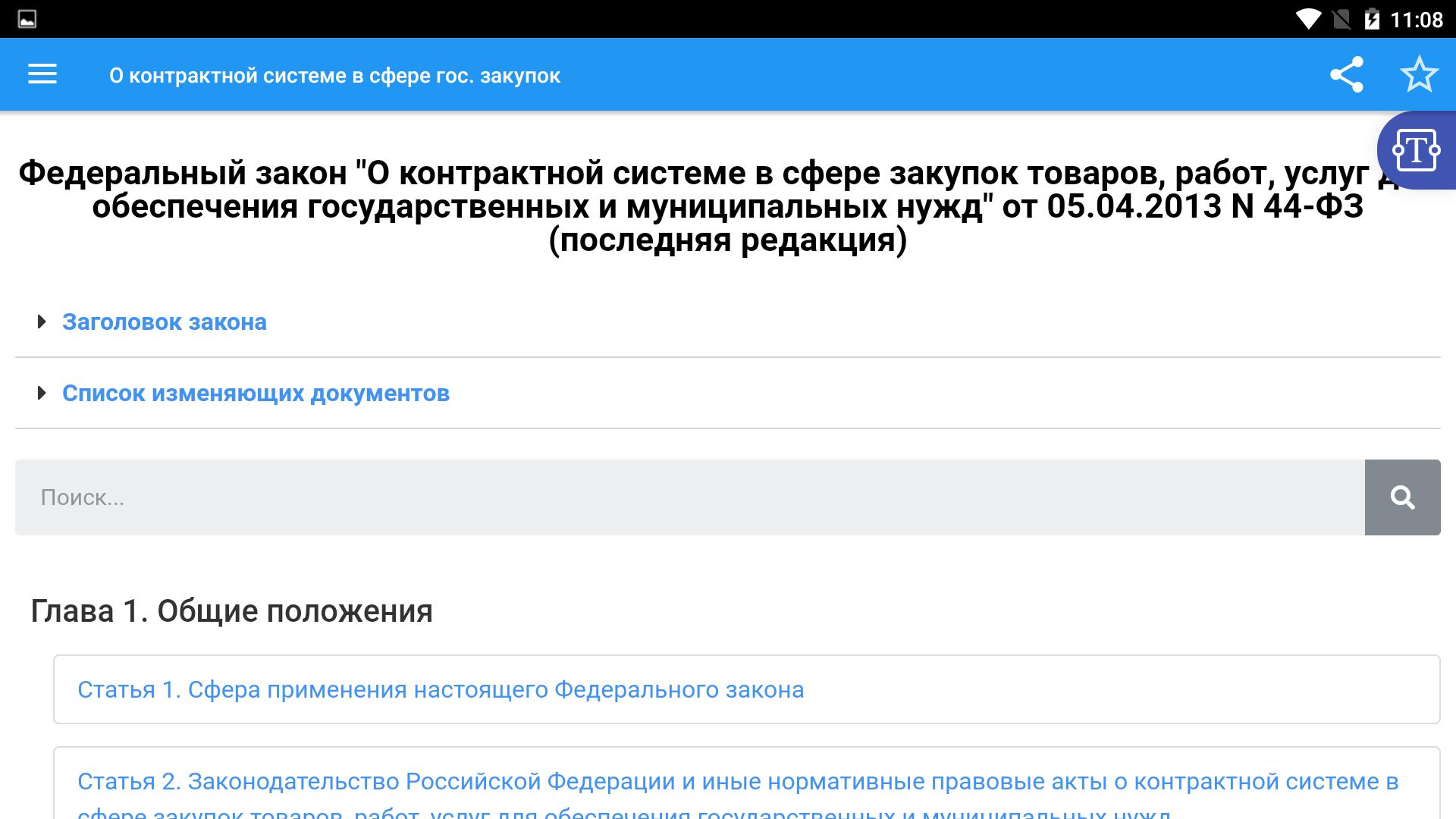The image size is (1456, 819).
Task: Add law to favorites with star
Action: 1418,74
